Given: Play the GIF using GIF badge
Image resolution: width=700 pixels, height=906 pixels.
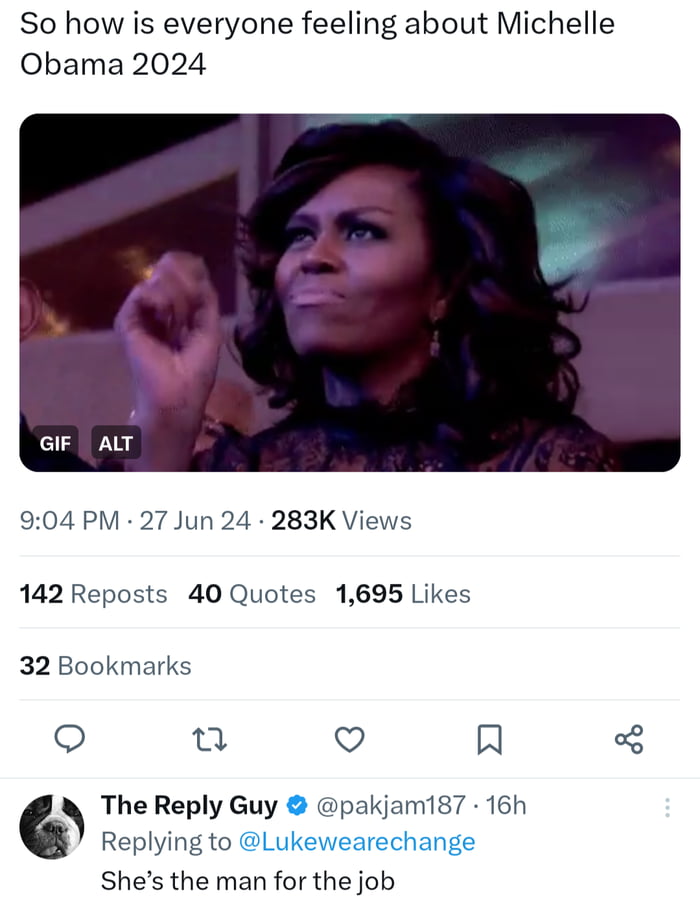Looking at the screenshot, I should [x=55, y=443].
